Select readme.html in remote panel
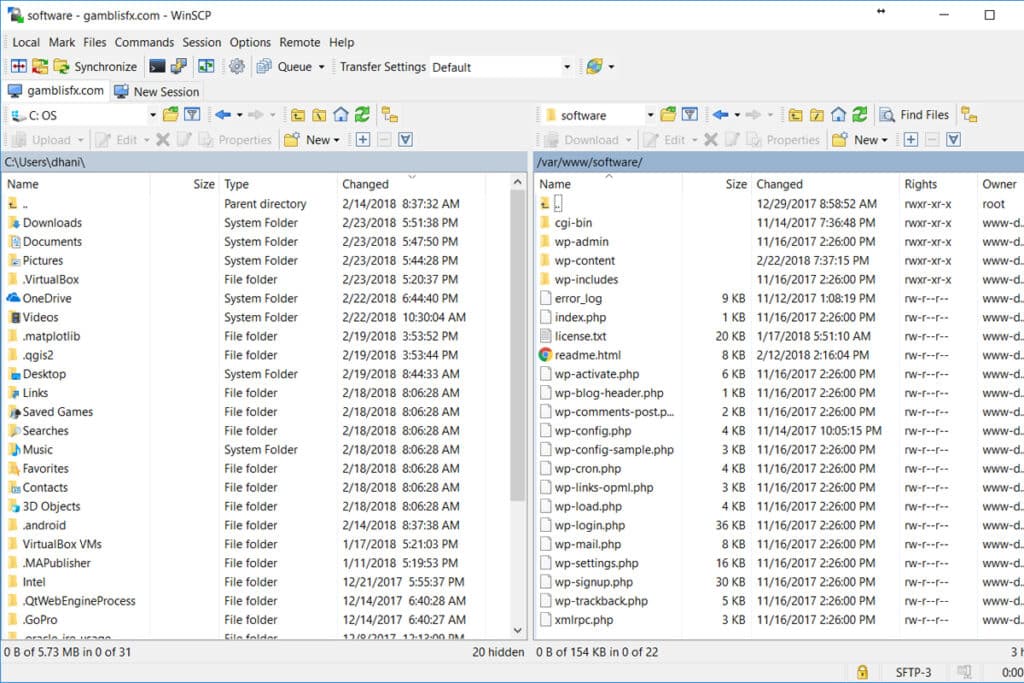This screenshot has height=683, width=1024. click(x=588, y=355)
